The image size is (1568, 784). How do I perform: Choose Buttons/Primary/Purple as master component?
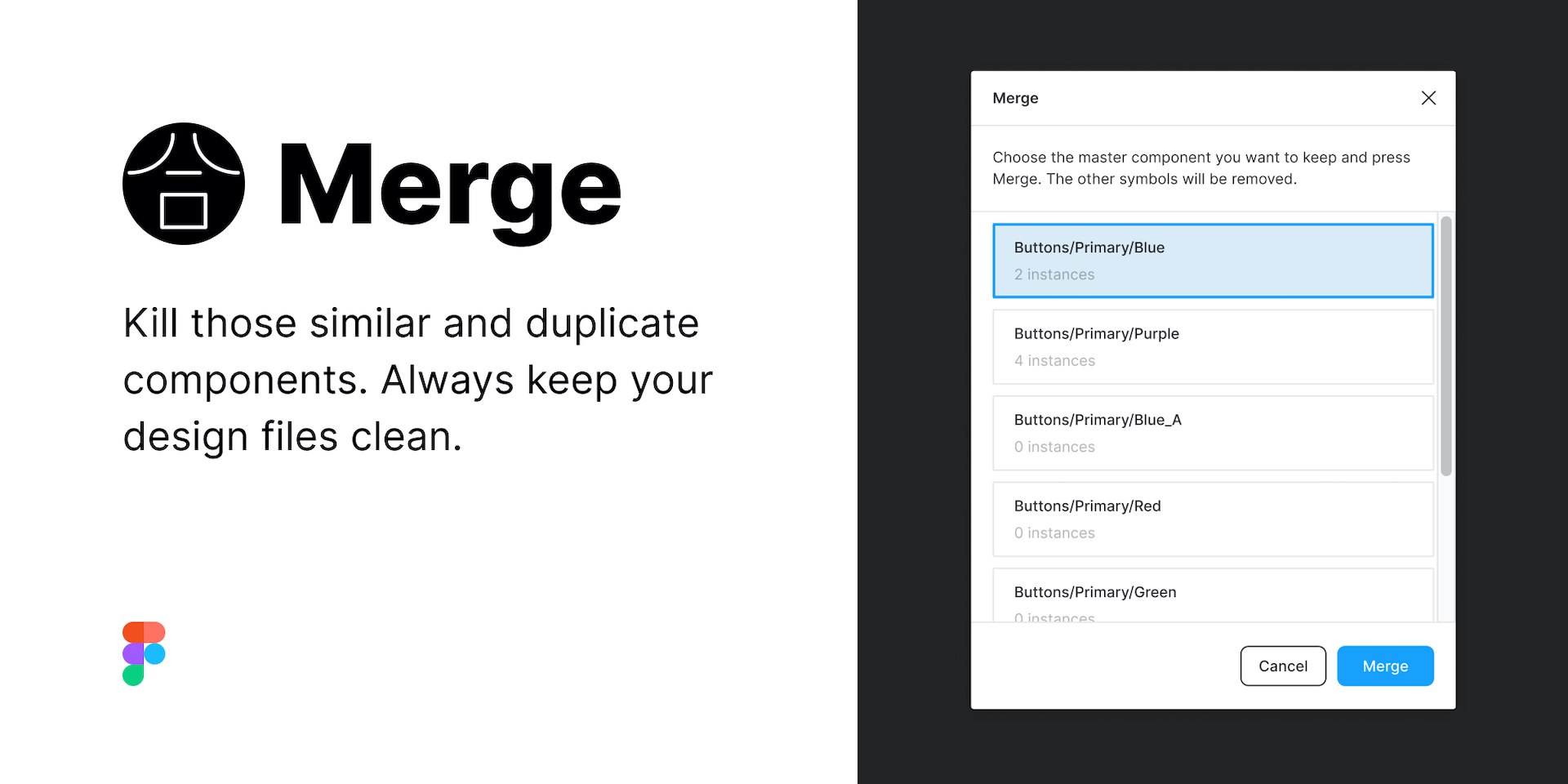point(1213,346)
